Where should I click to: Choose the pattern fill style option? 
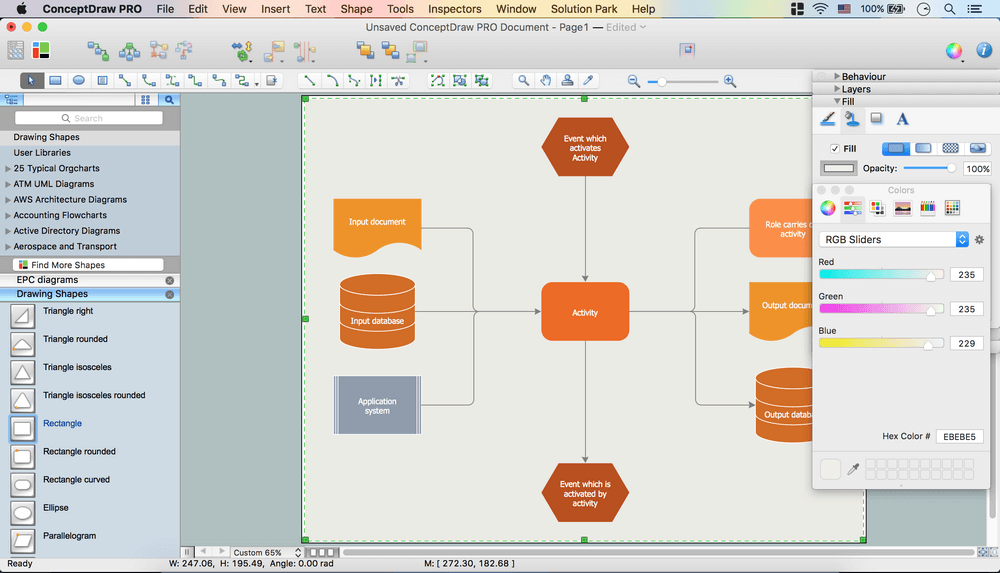pos(950,149)
